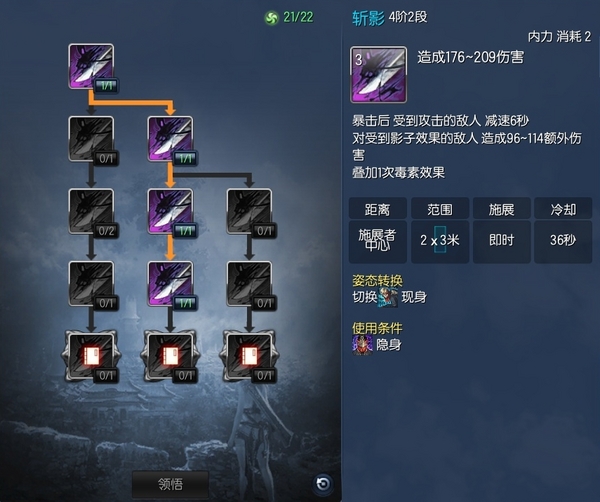Click the 领悟 button
This screenshot has height=502, width=600.
[x=171, y=484]
